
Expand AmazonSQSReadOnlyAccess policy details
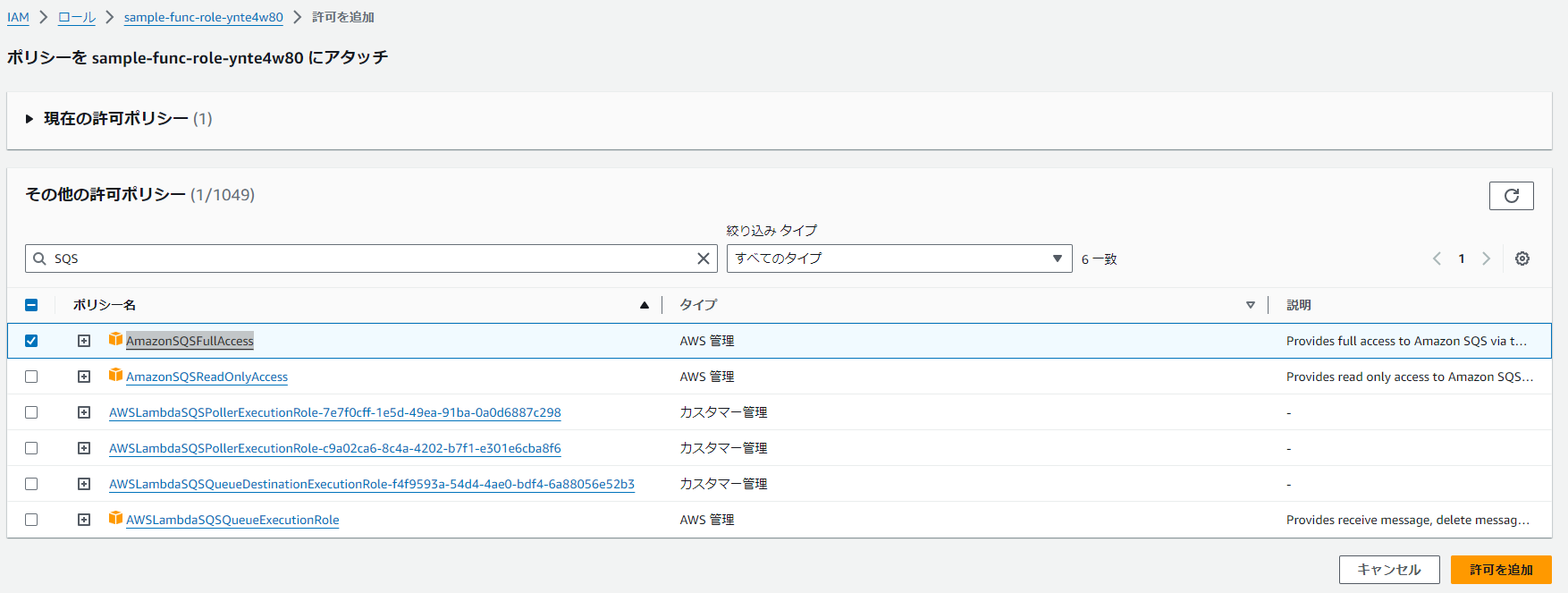[x=84, y=377]
